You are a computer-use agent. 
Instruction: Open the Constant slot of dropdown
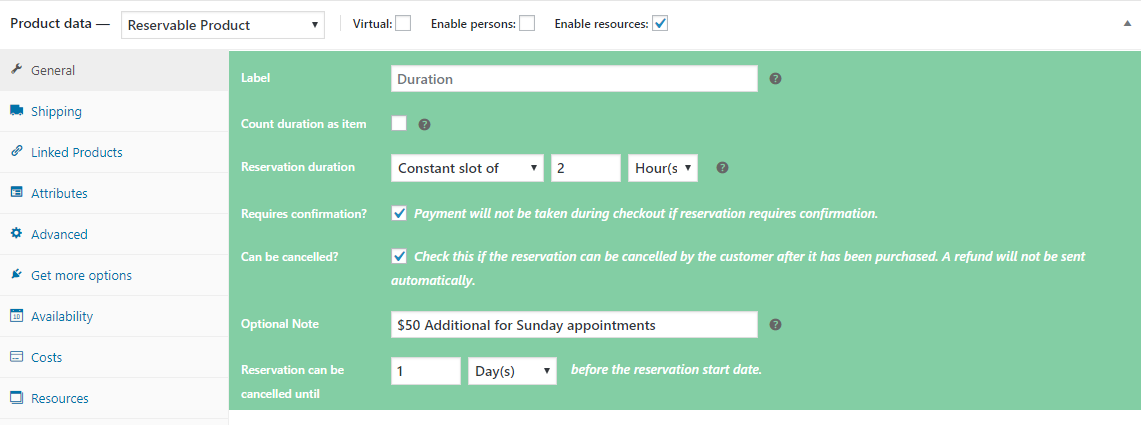point(467,168)
